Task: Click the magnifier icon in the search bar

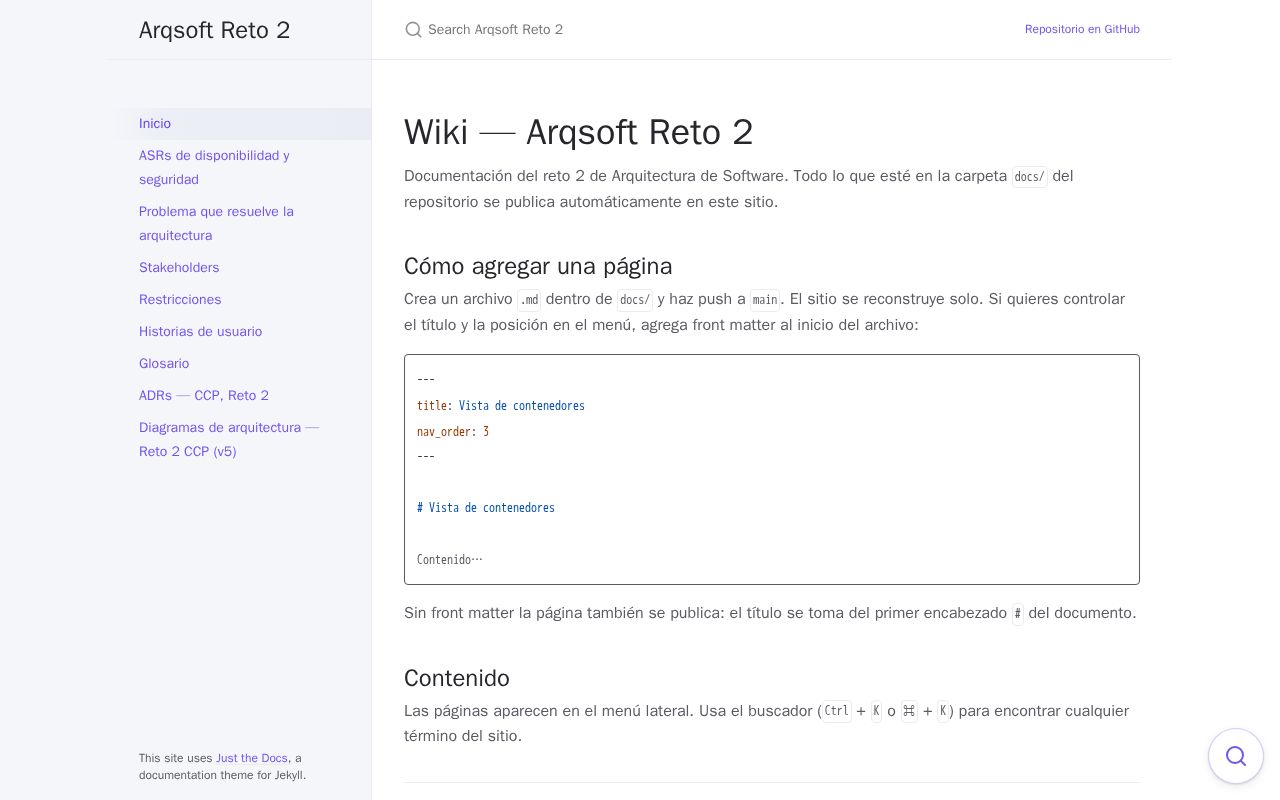Action: (x=413, y=30)
